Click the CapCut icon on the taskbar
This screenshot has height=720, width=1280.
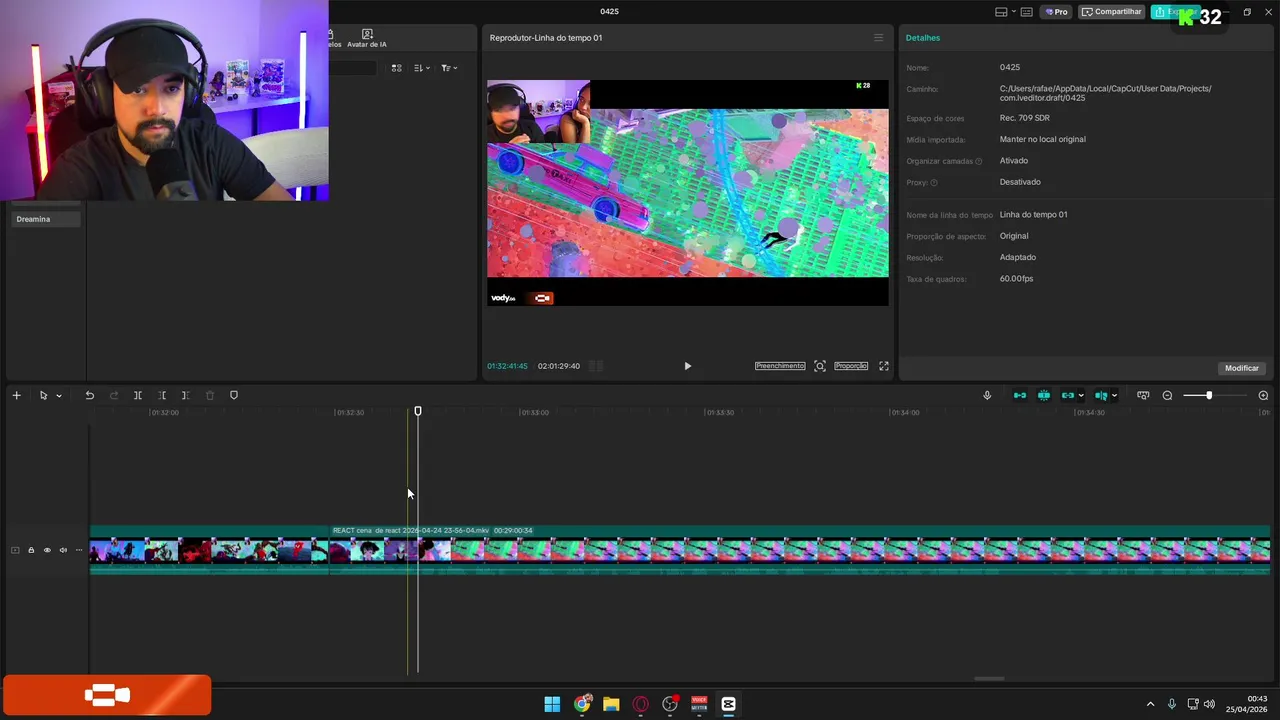click(728, 704)
